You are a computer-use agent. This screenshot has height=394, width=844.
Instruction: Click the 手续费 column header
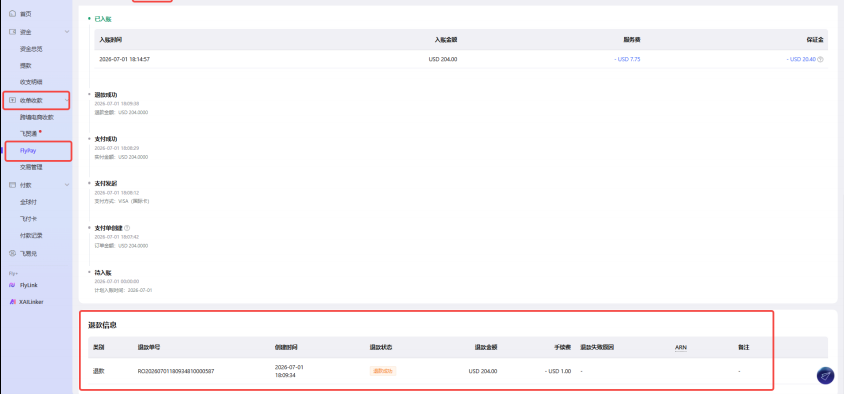[562, 348]
